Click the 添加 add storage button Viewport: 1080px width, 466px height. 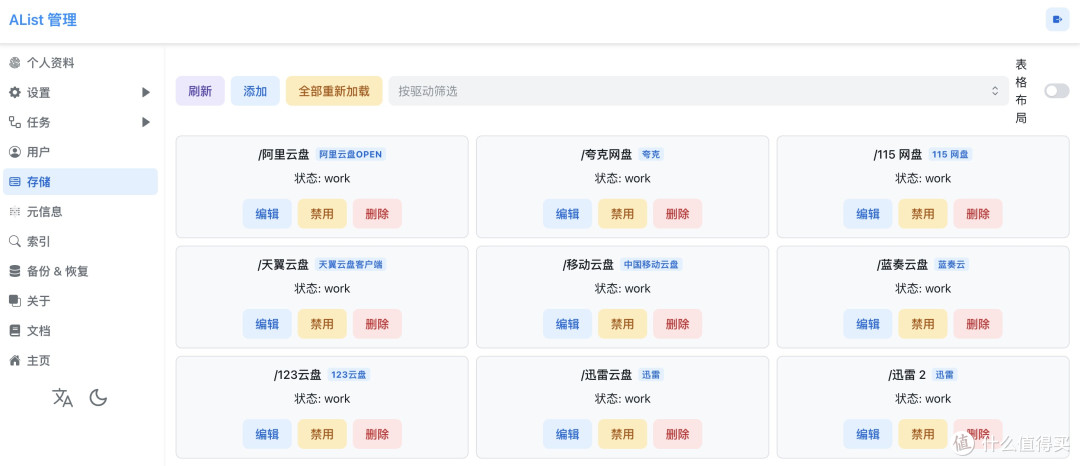pos(255,91)
